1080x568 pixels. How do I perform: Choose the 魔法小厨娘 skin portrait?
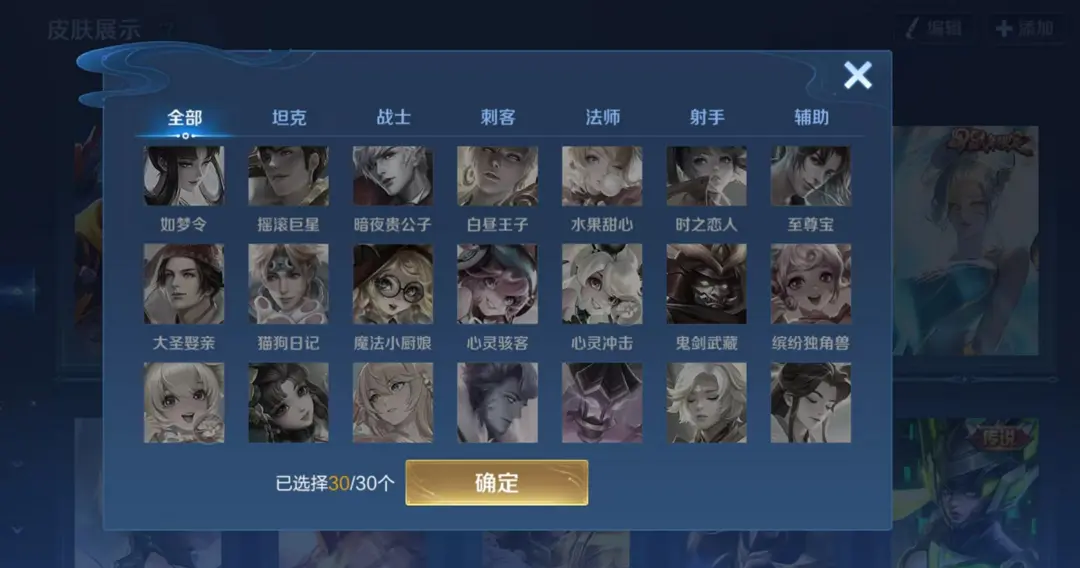(x=393, y=284)
